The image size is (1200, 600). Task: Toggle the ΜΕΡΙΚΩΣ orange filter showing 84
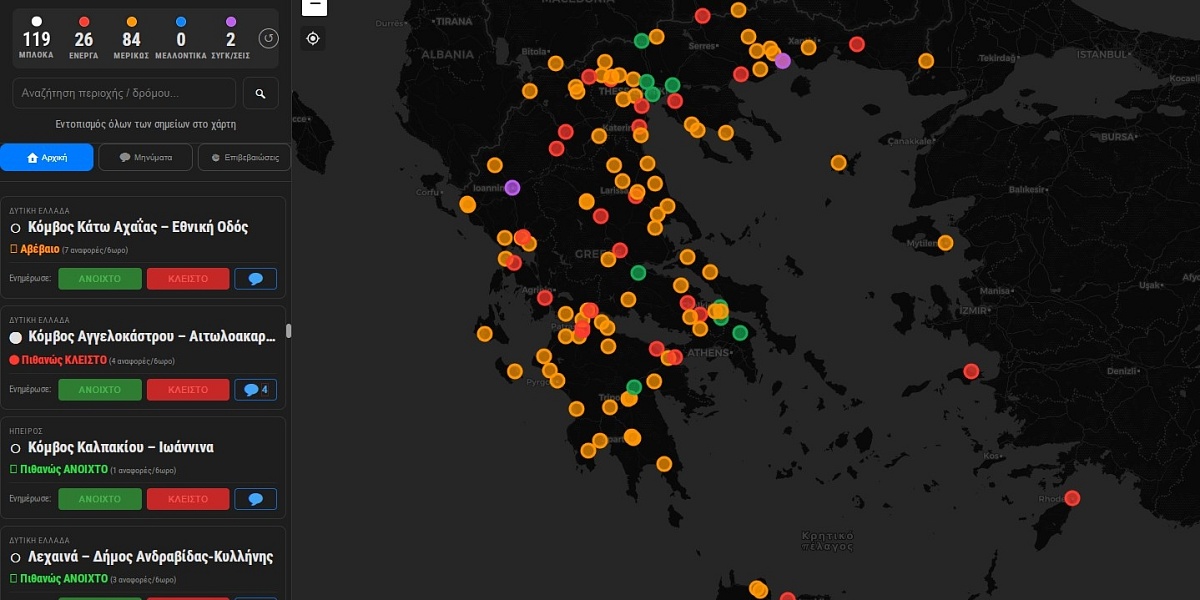click(131, 39)
